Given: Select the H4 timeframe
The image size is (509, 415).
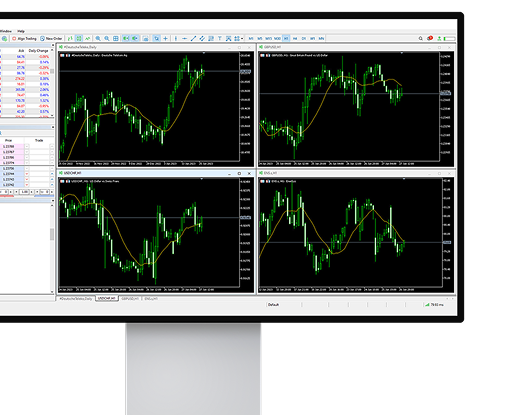Looking at the screenshot, I should (x=295, y=39).
